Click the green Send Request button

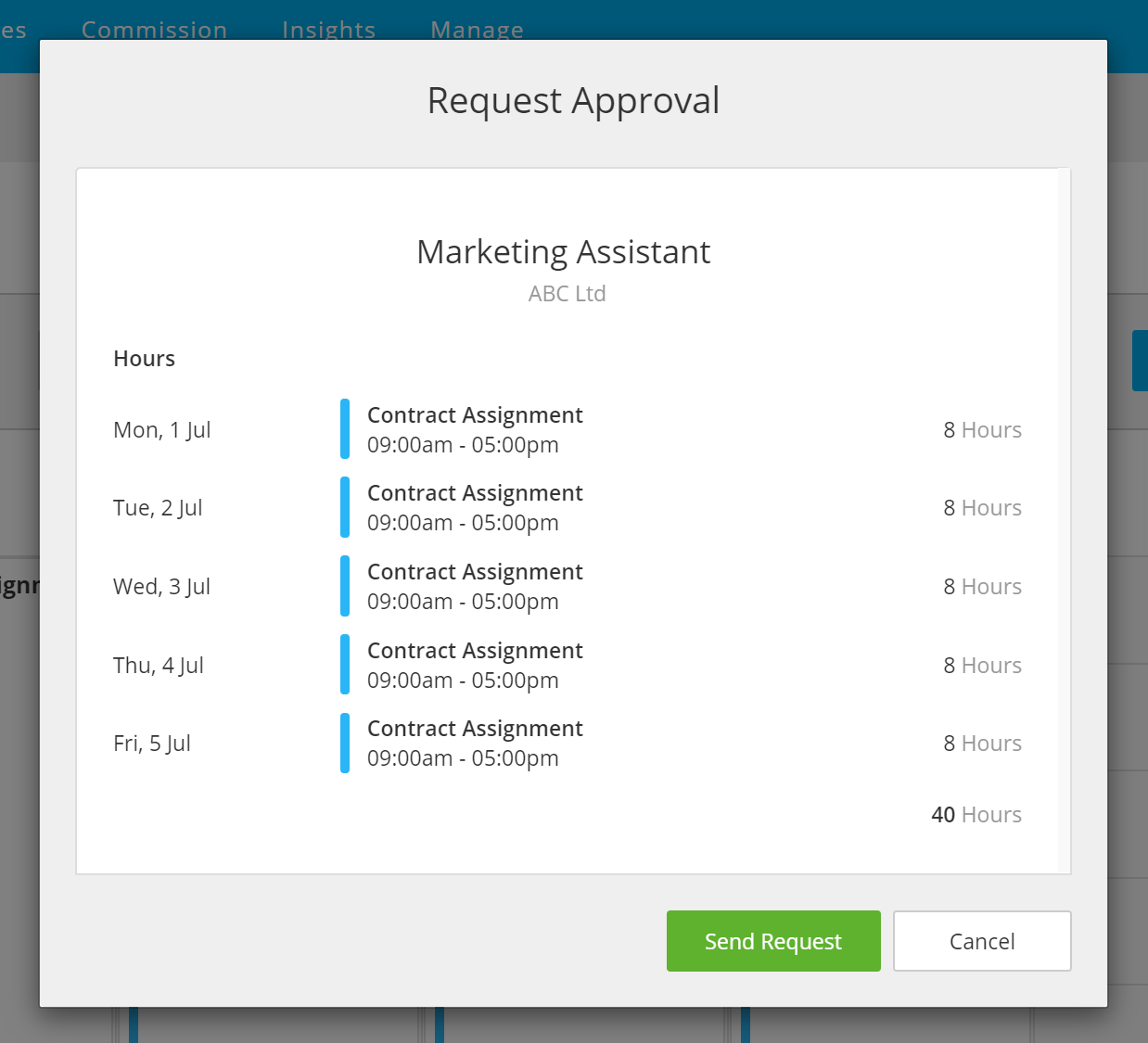coord(773,941)
